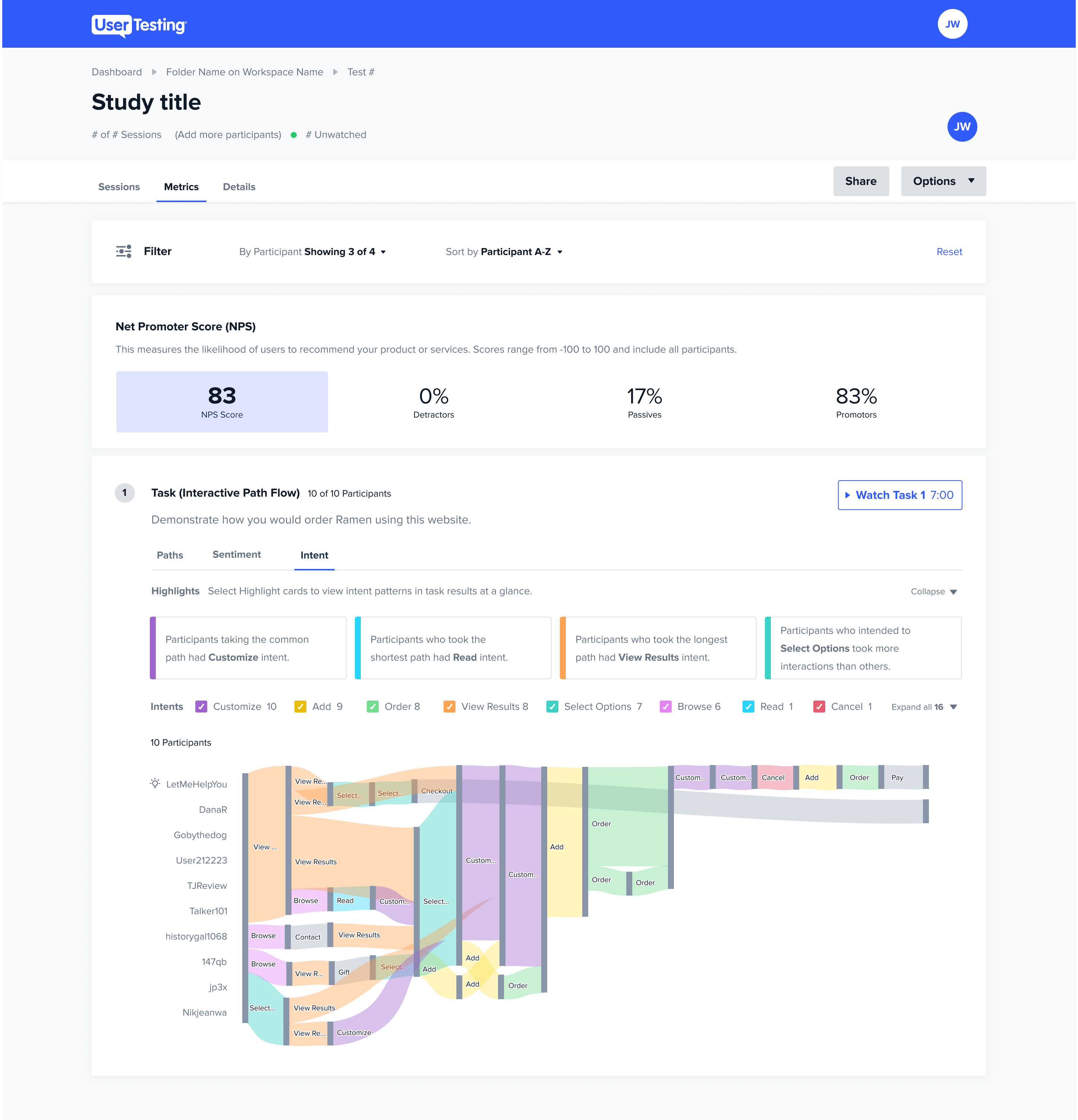Click the play icon in Watch Task 1

847,495
